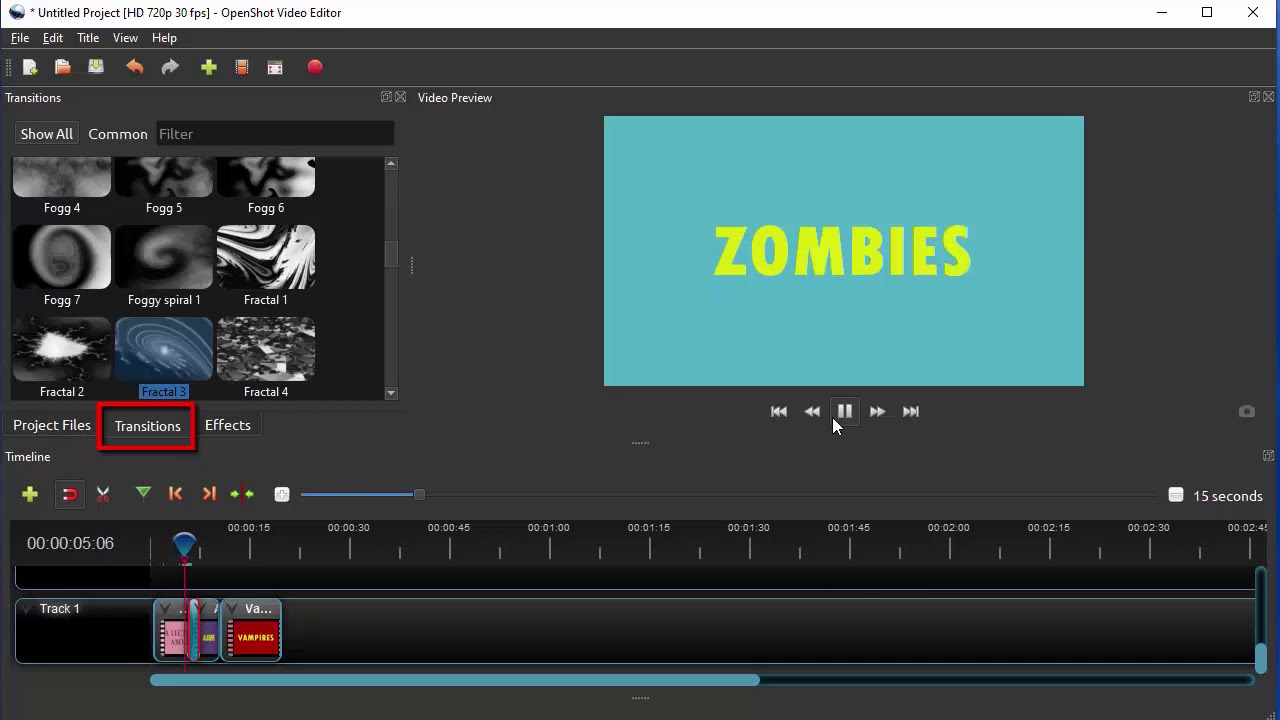The height and width of the screenshot is (720, 1280).
Task: Rewind the video preview
Action: (812, 411)
